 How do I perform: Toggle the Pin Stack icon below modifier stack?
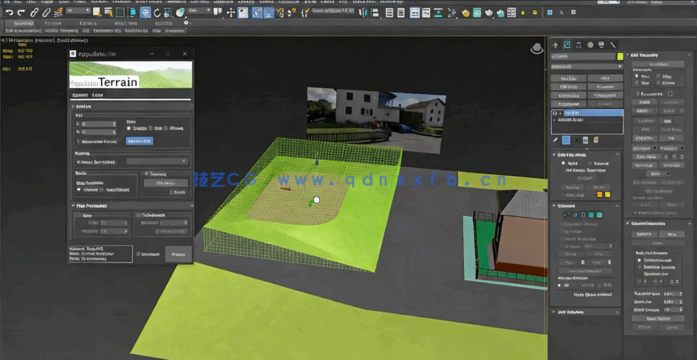[555, 140]
